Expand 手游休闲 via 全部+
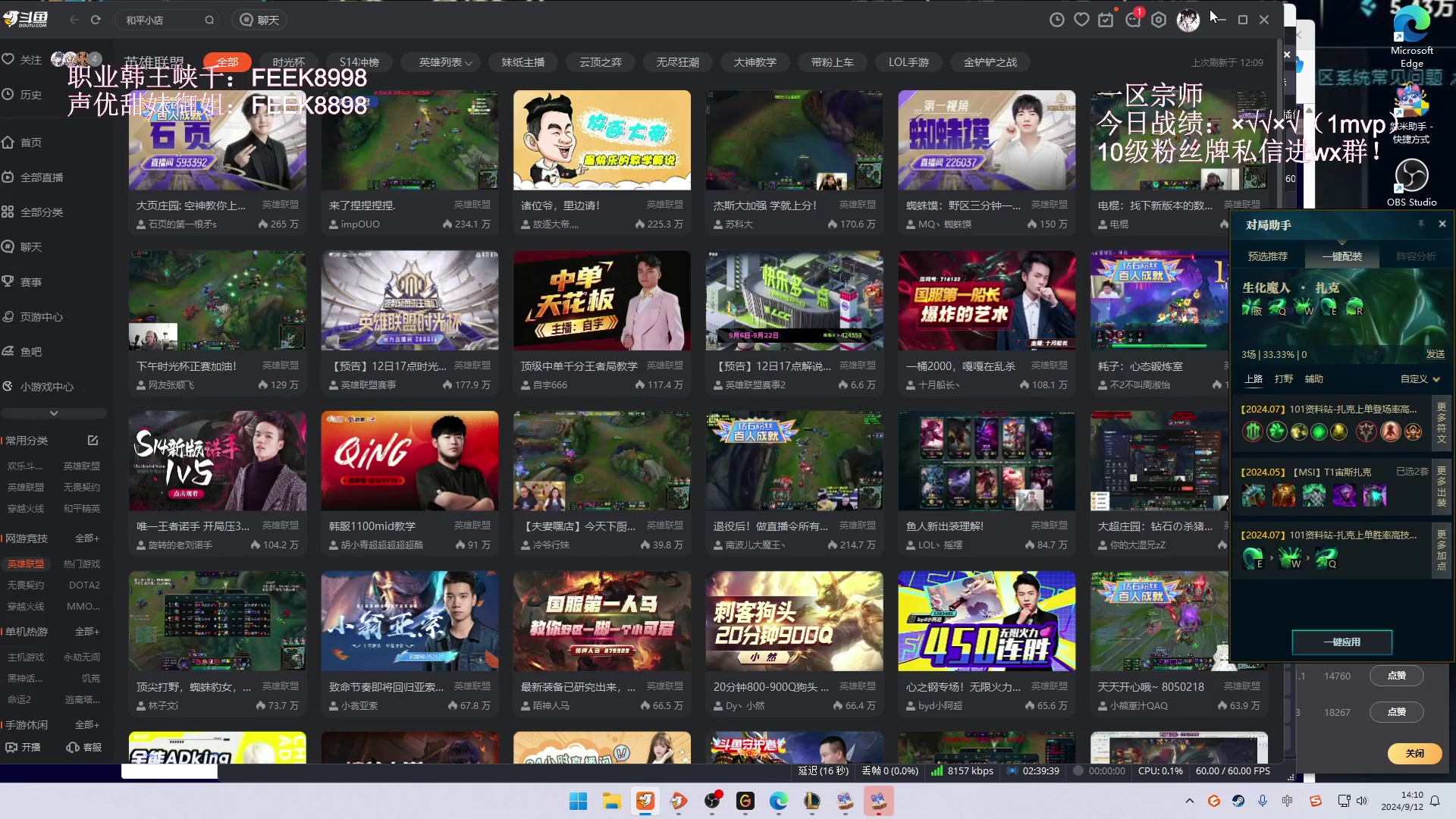 [x=87, y=725]
